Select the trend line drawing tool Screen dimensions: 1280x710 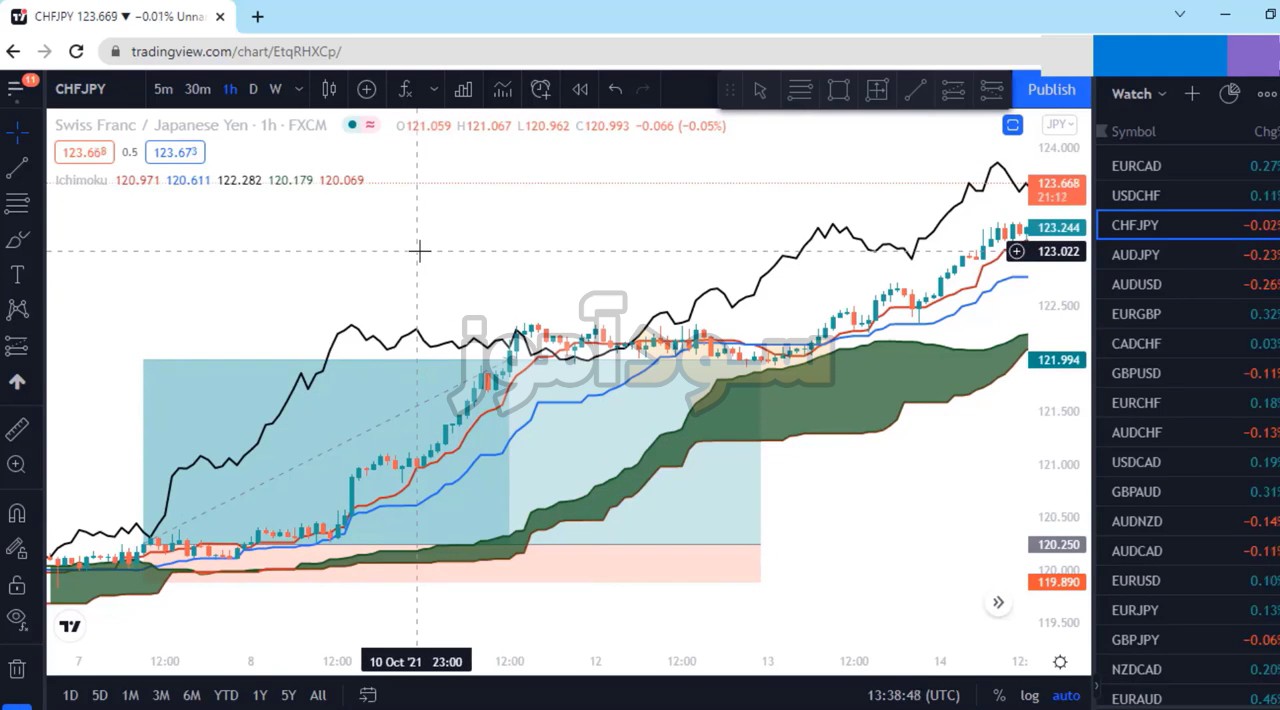17,168
